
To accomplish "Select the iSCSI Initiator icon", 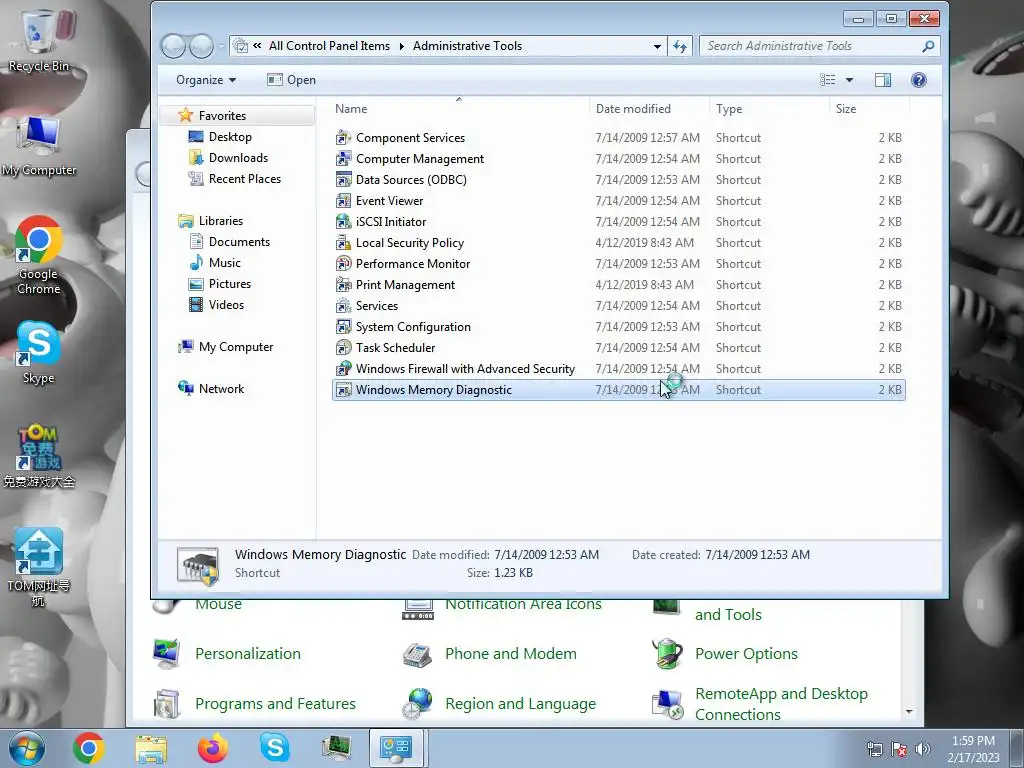I will 344,221.
